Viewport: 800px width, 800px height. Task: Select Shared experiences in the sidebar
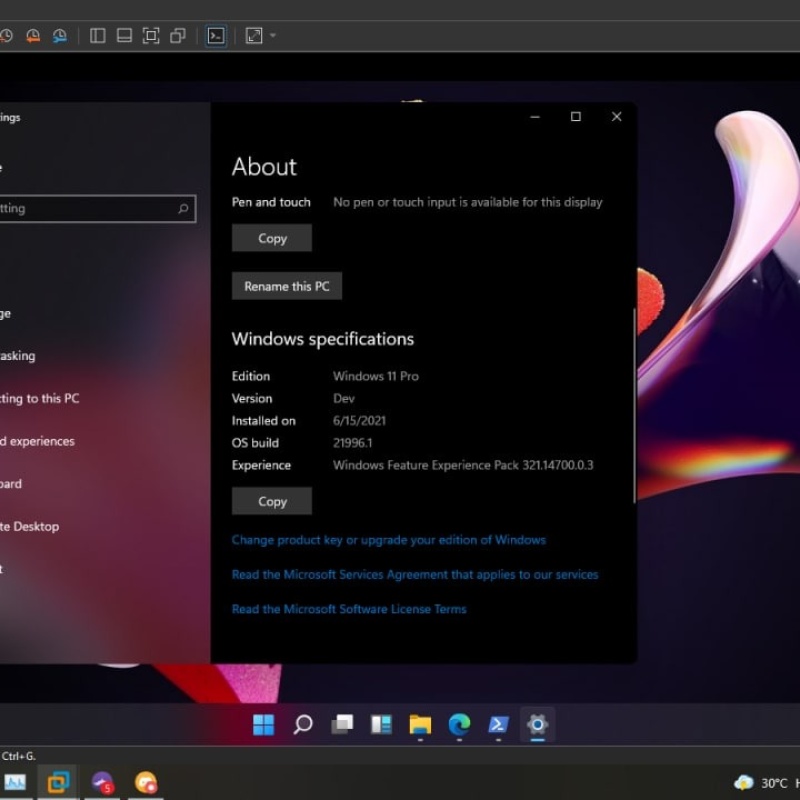[x=38, y=441]
